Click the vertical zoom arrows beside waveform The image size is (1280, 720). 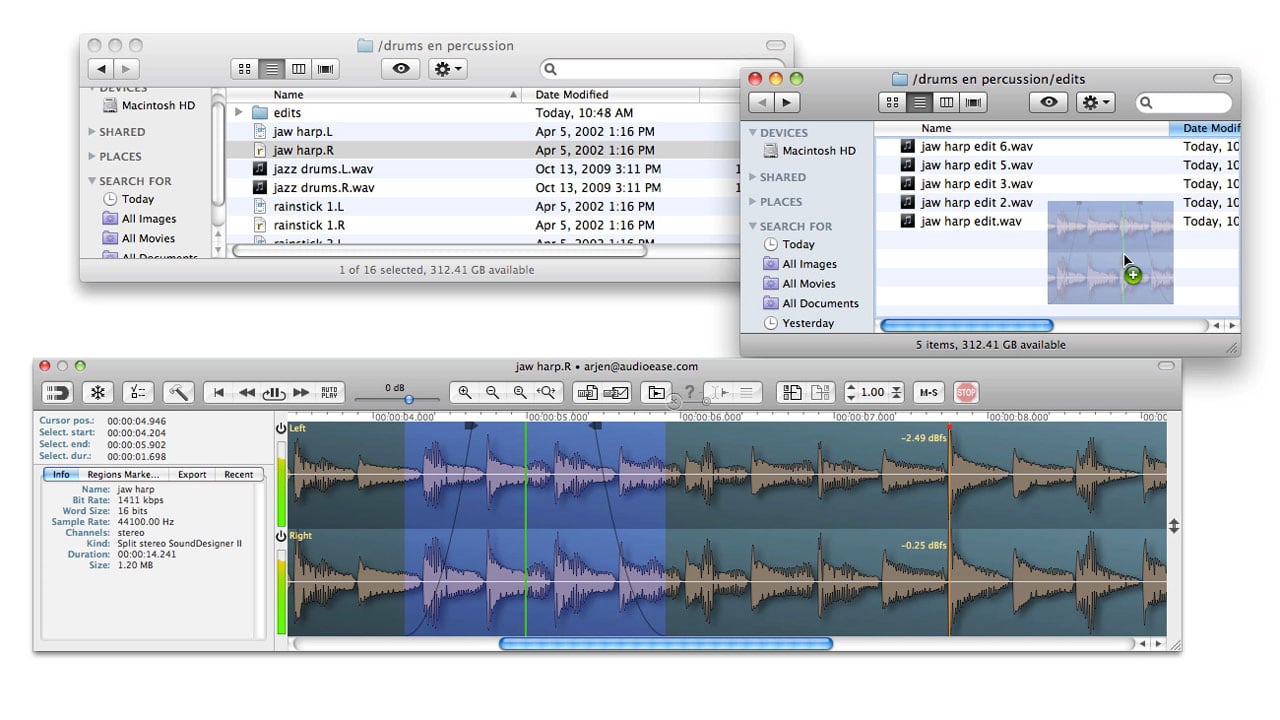[x=1174, y=525]
